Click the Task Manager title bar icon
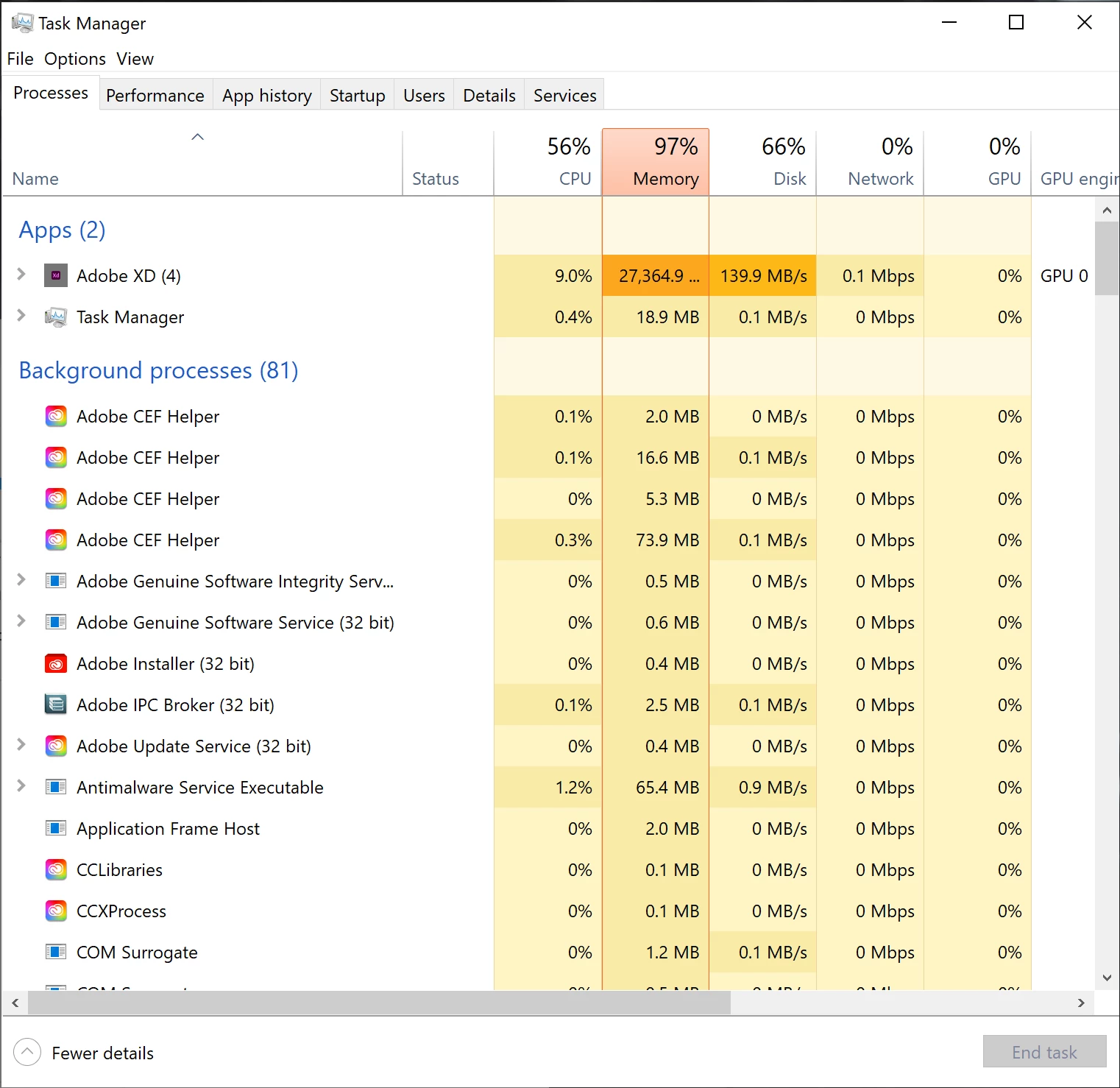The image size is (1120, 1088). pyautogui.click(x=22, y=23)
